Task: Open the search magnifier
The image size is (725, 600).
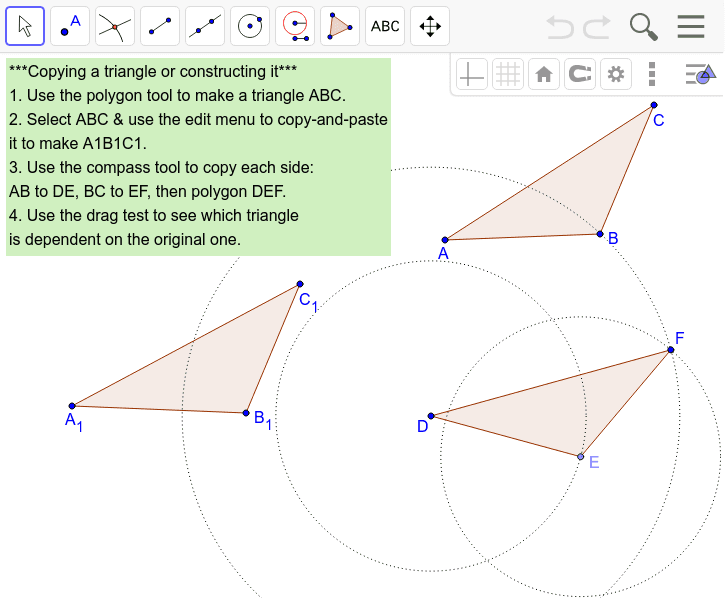Action: 644,27
